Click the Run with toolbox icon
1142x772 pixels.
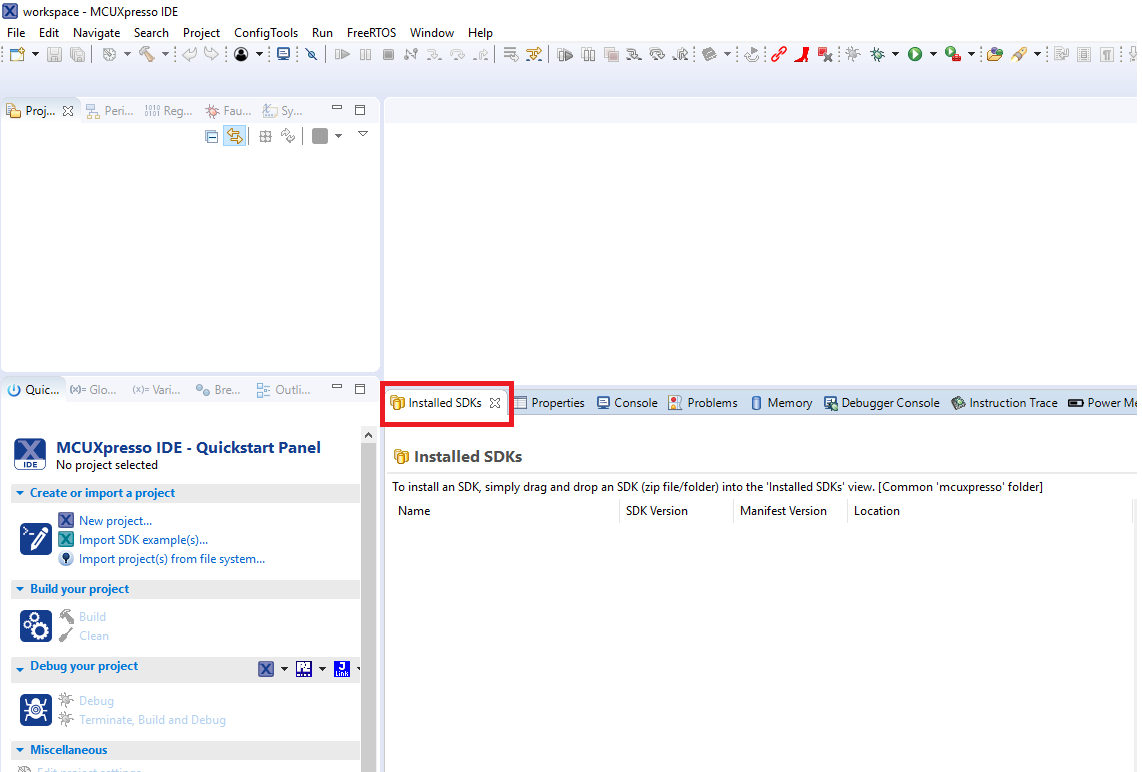click(x=953, y=54)
